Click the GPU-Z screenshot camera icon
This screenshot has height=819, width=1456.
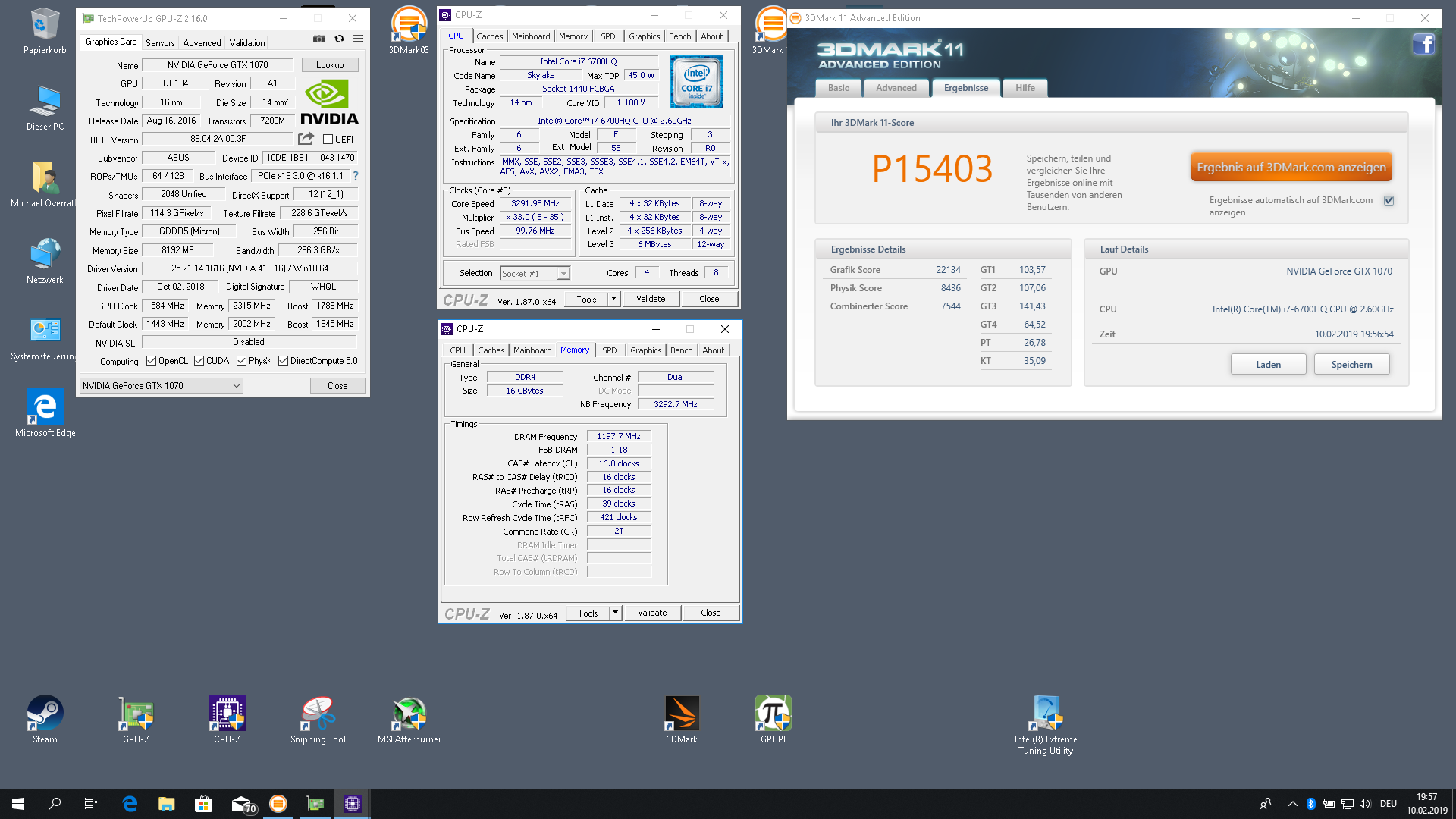point(319,39)
